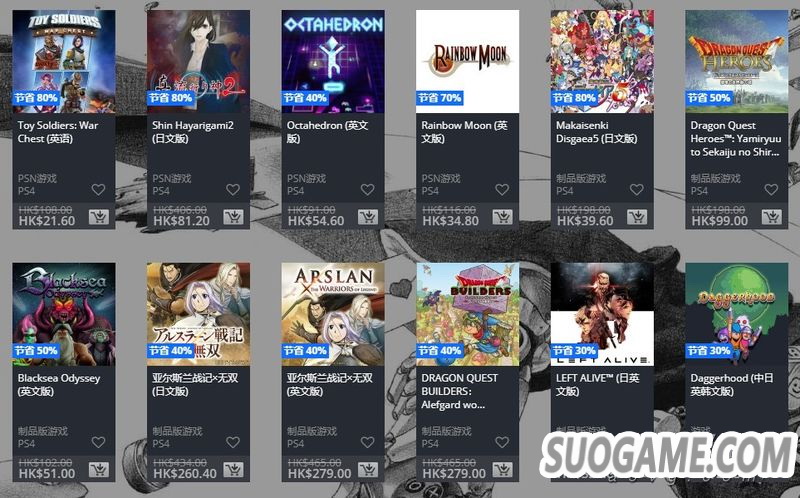This screenshot has width=800, height=498.
Task: Open Blacksea Odyssey title link
Action: (59, 385)
